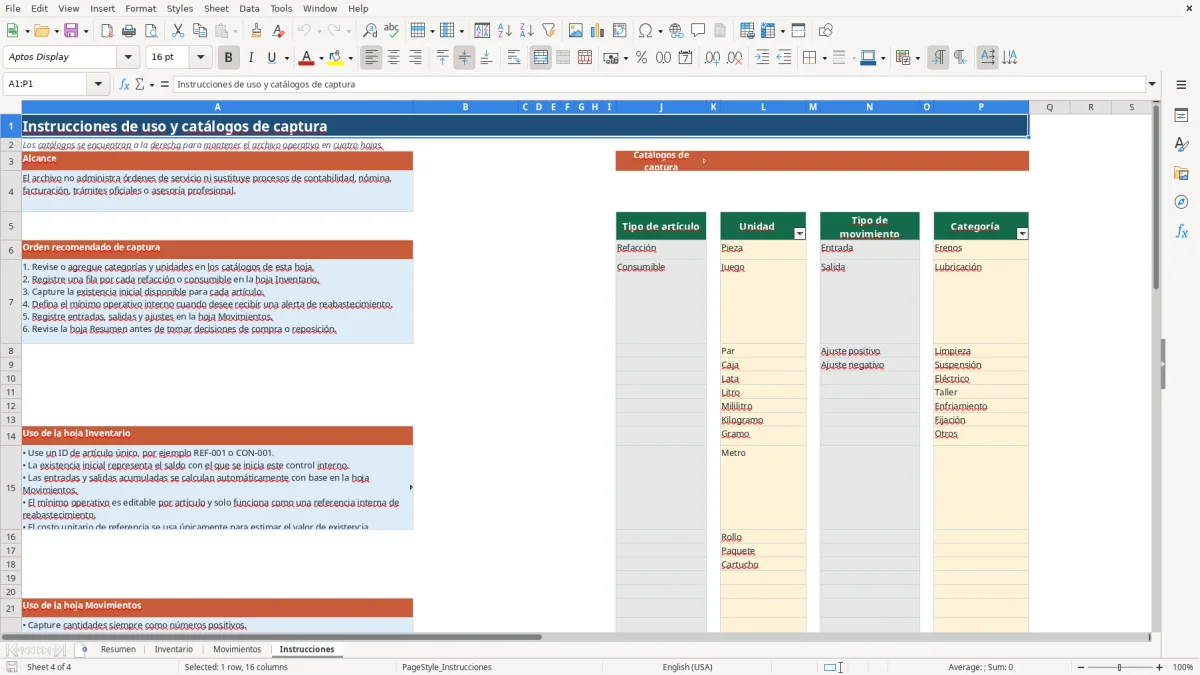Click the Clear Direct Formatting icon

click(278, 31)
